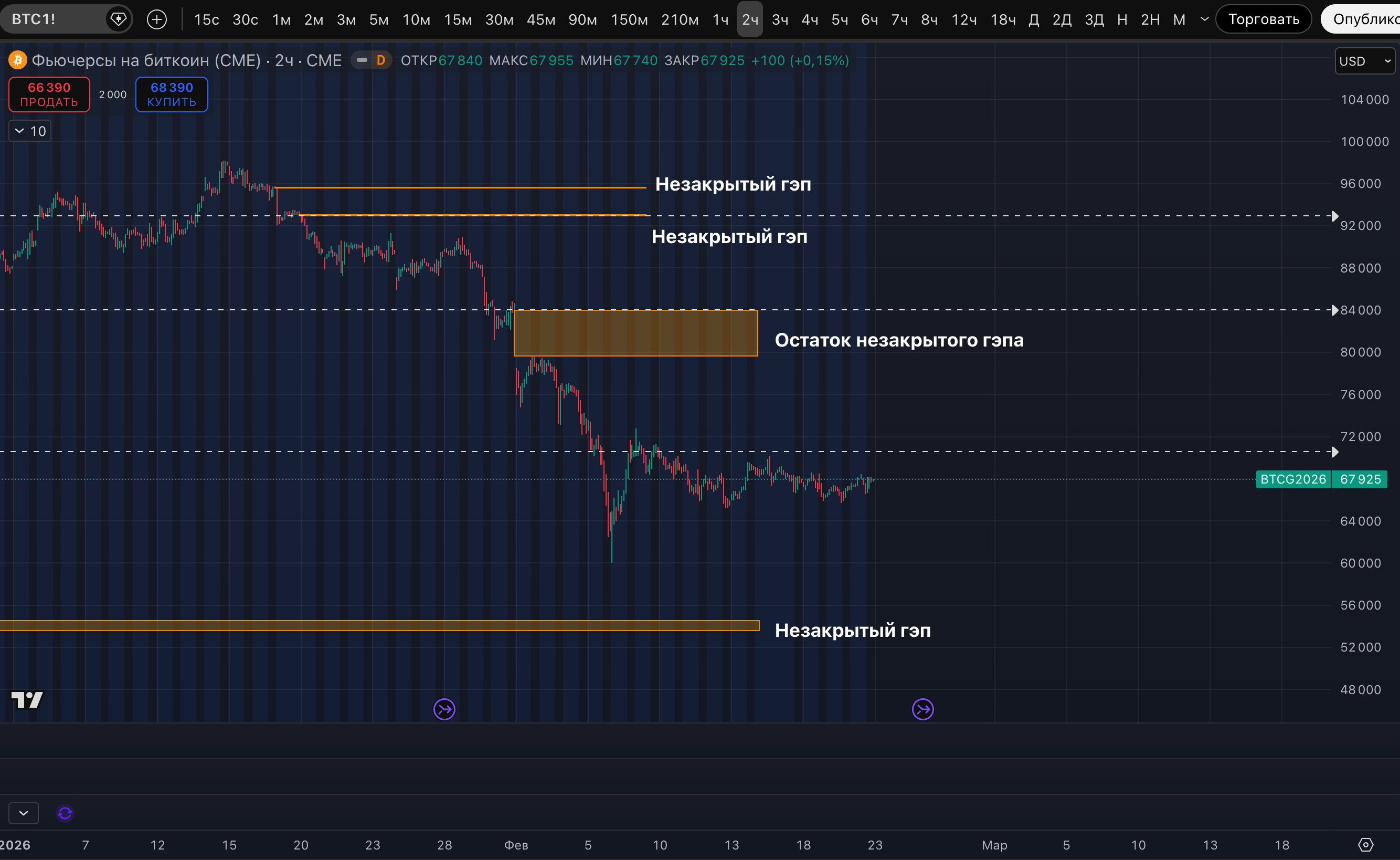Collapse bottom panel chevron button
Screen dimensions: 1400x860
coord(23,813)
